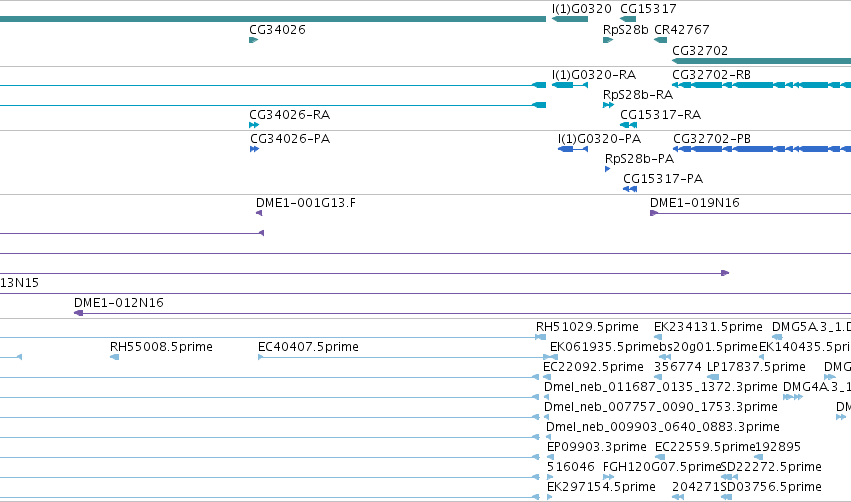Click the EK297154.5prime EST label
Image resolution: width=851 pixels, height=502 pixels.
click(601, 487)
